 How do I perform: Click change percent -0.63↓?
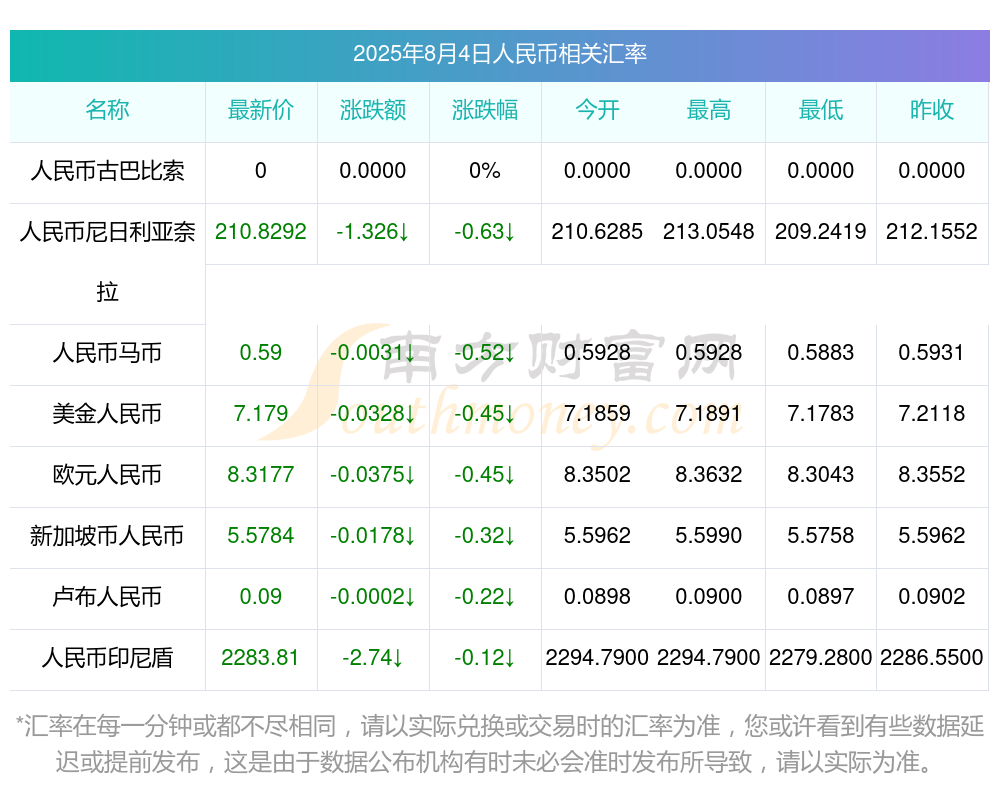[x=485, y=232]
